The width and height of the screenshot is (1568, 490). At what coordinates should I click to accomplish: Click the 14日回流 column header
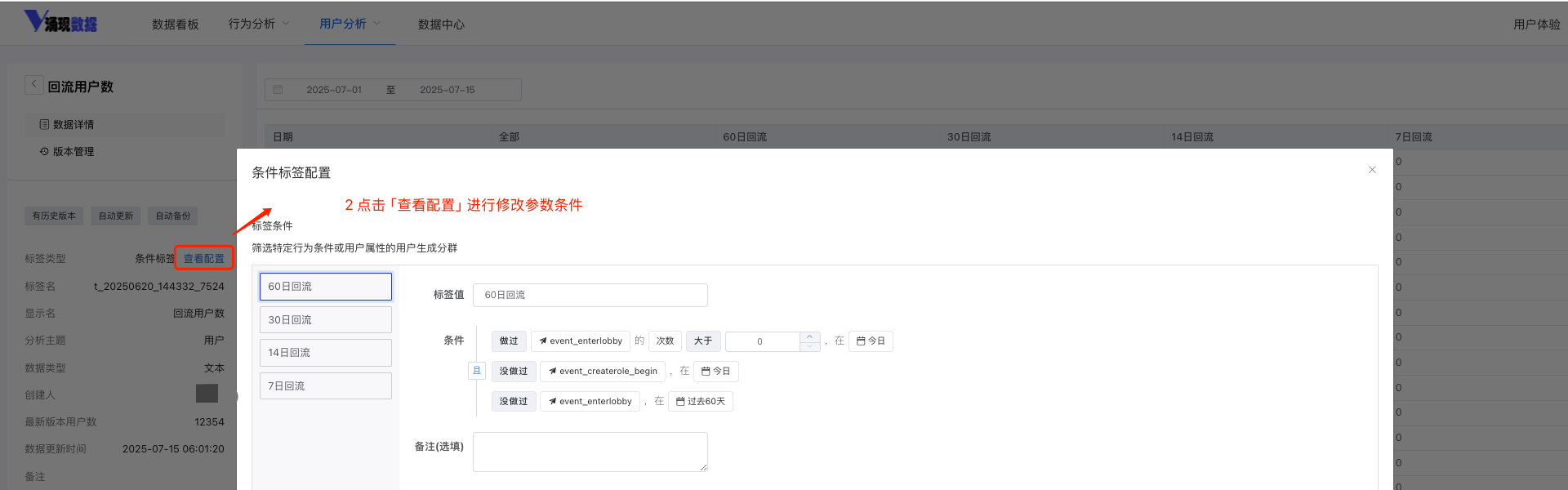[1192, 137]
